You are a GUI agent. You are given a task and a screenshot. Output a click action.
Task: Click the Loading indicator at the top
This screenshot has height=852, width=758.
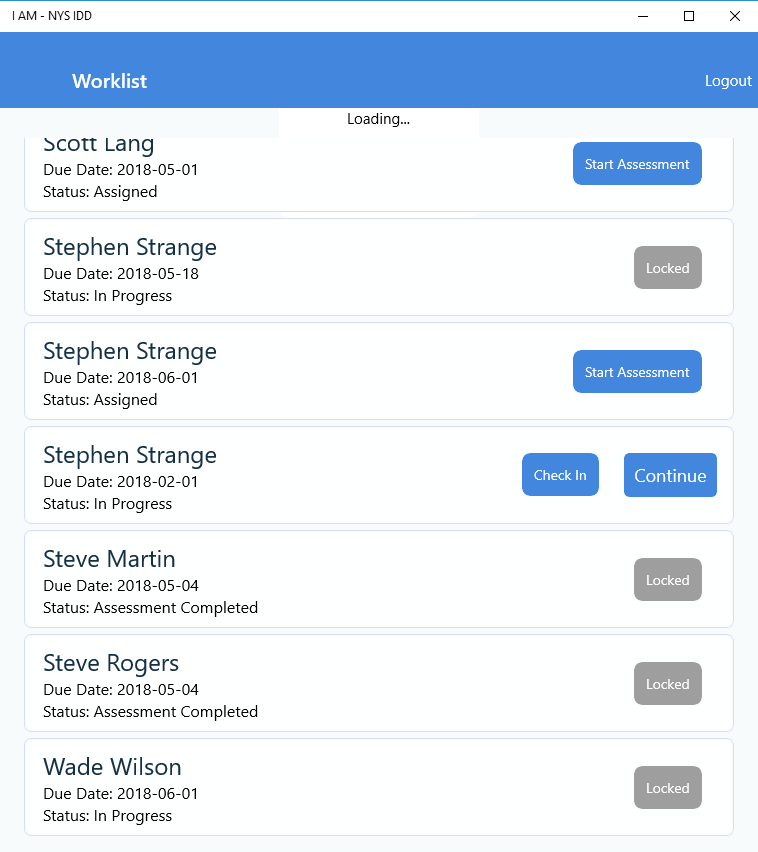(378, 118)
